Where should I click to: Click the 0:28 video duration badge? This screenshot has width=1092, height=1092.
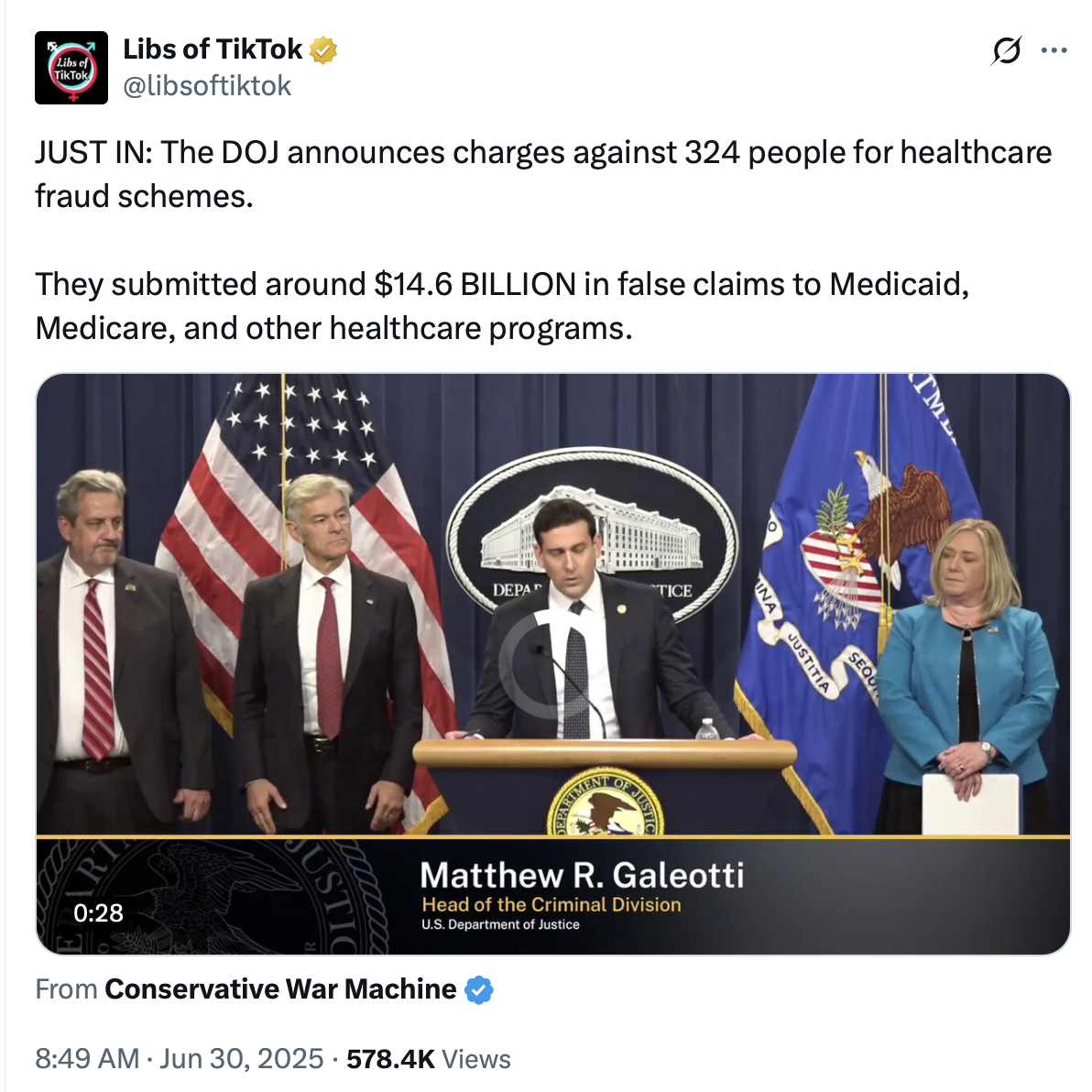98,912
